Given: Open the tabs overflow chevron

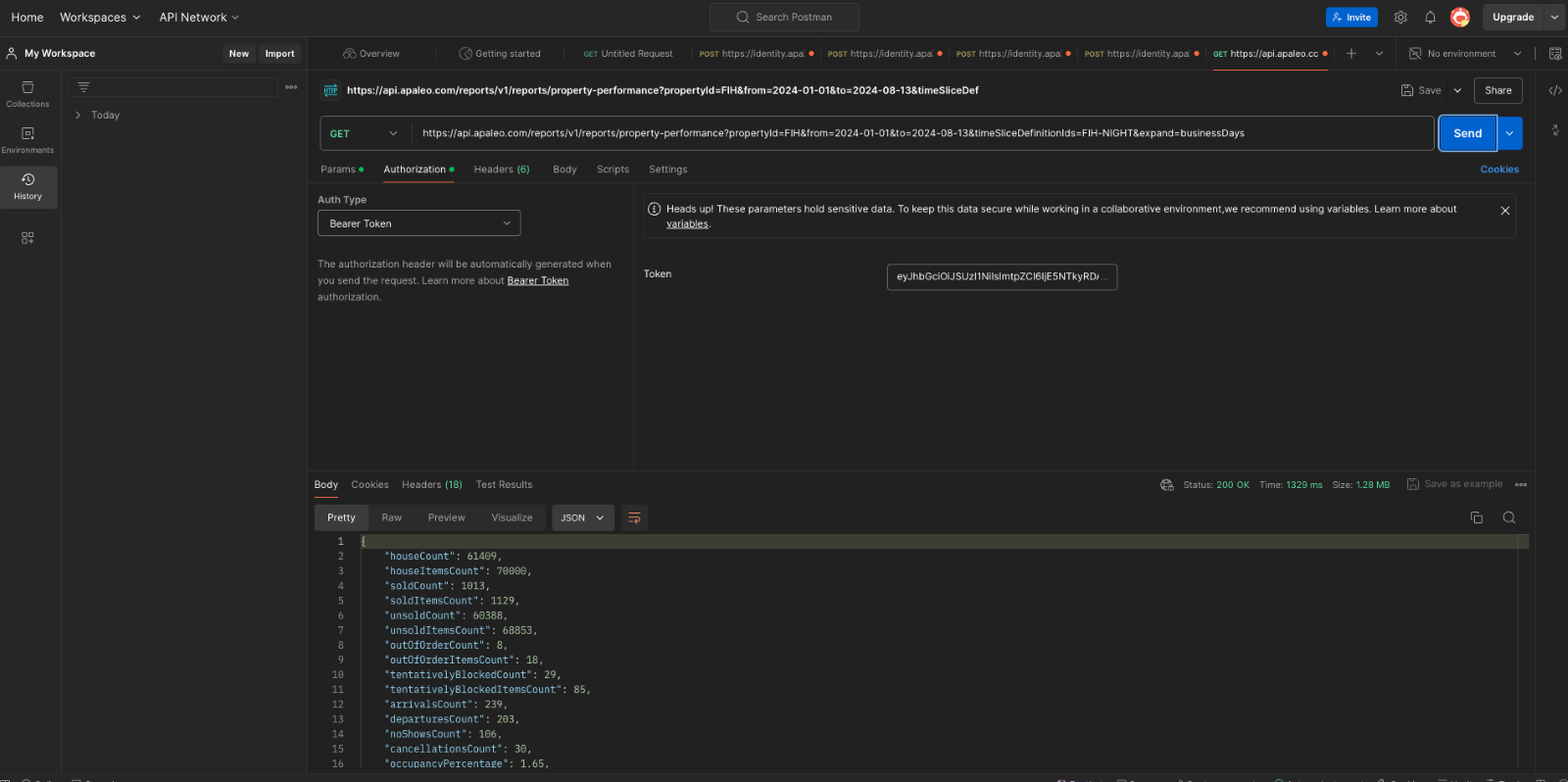Looking at the screenshot, I should (1379, 53).
